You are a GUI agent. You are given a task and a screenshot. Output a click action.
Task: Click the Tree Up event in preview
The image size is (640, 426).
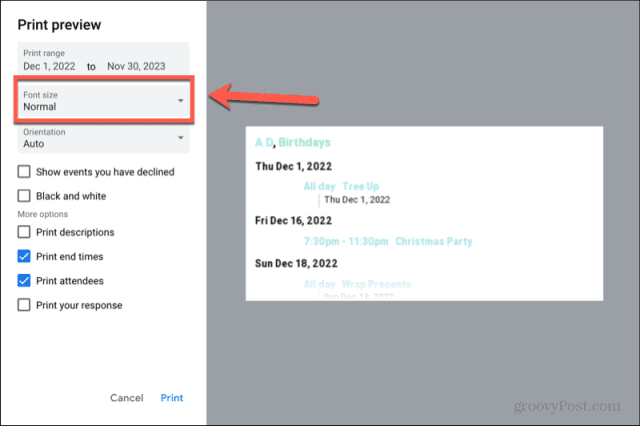pyautogui.click(x=360, y=186)
